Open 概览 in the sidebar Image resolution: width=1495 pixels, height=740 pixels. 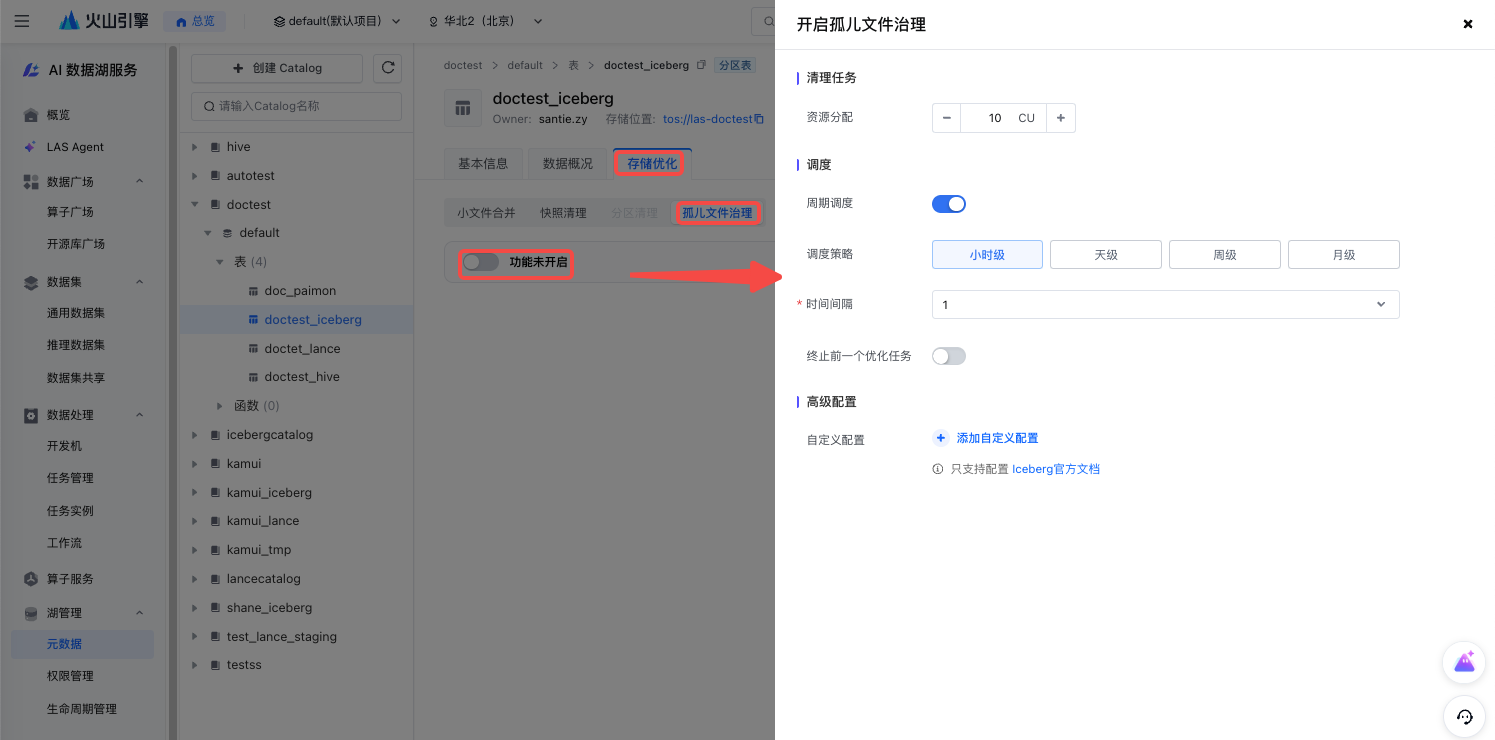(x=58, y=115)
